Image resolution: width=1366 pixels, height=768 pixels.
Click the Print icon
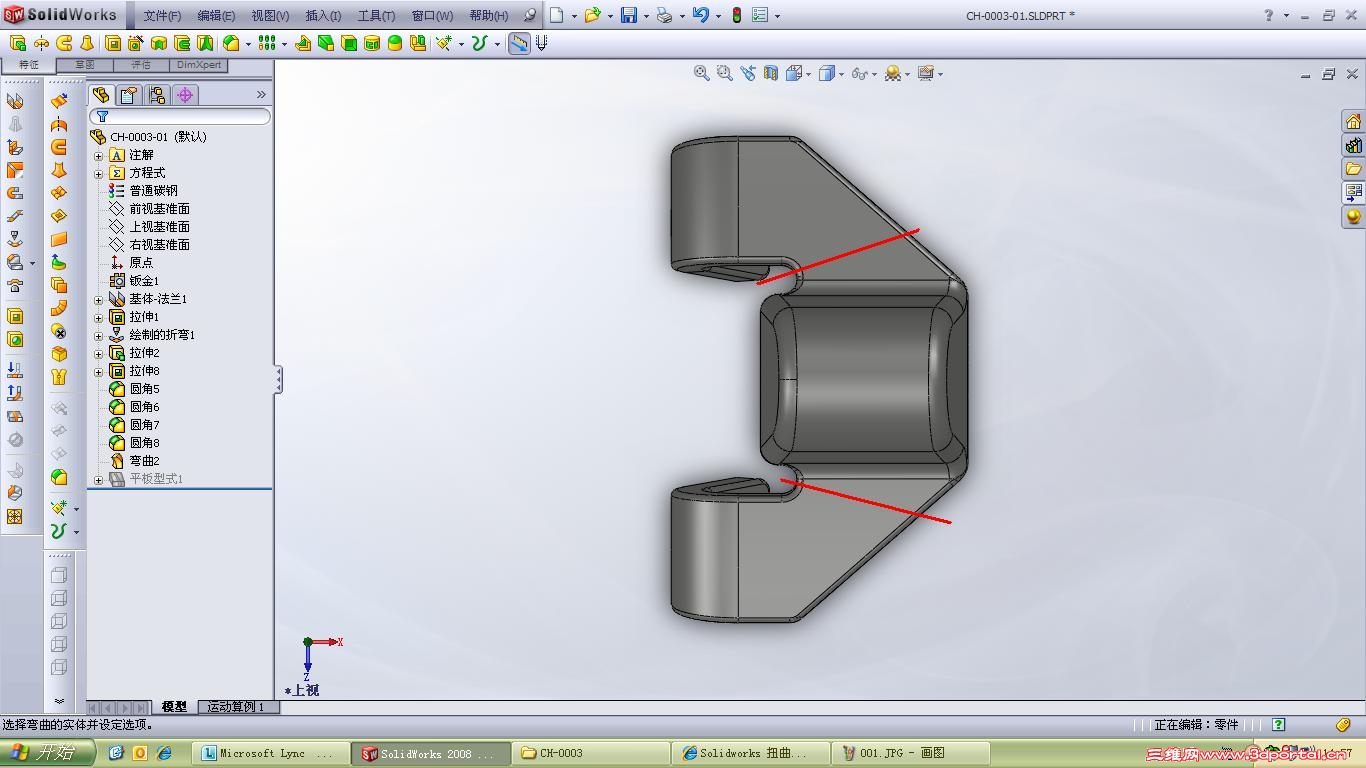664,15
